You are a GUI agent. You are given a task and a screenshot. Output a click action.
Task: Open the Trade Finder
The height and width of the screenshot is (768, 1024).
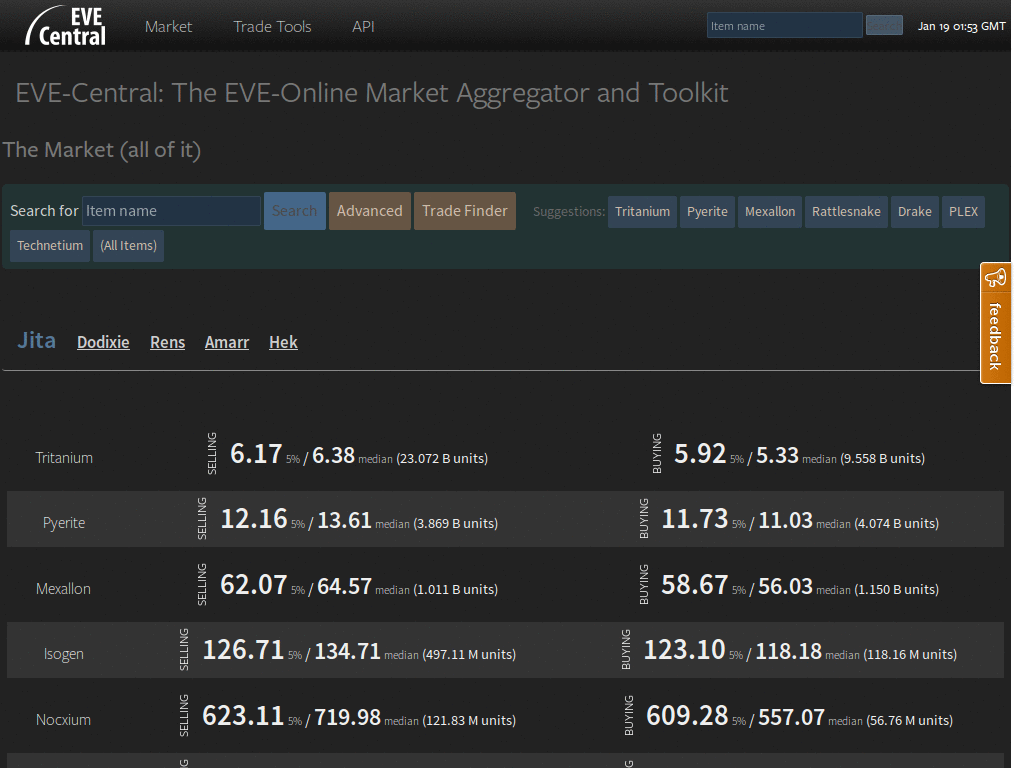tap(465, 211)
